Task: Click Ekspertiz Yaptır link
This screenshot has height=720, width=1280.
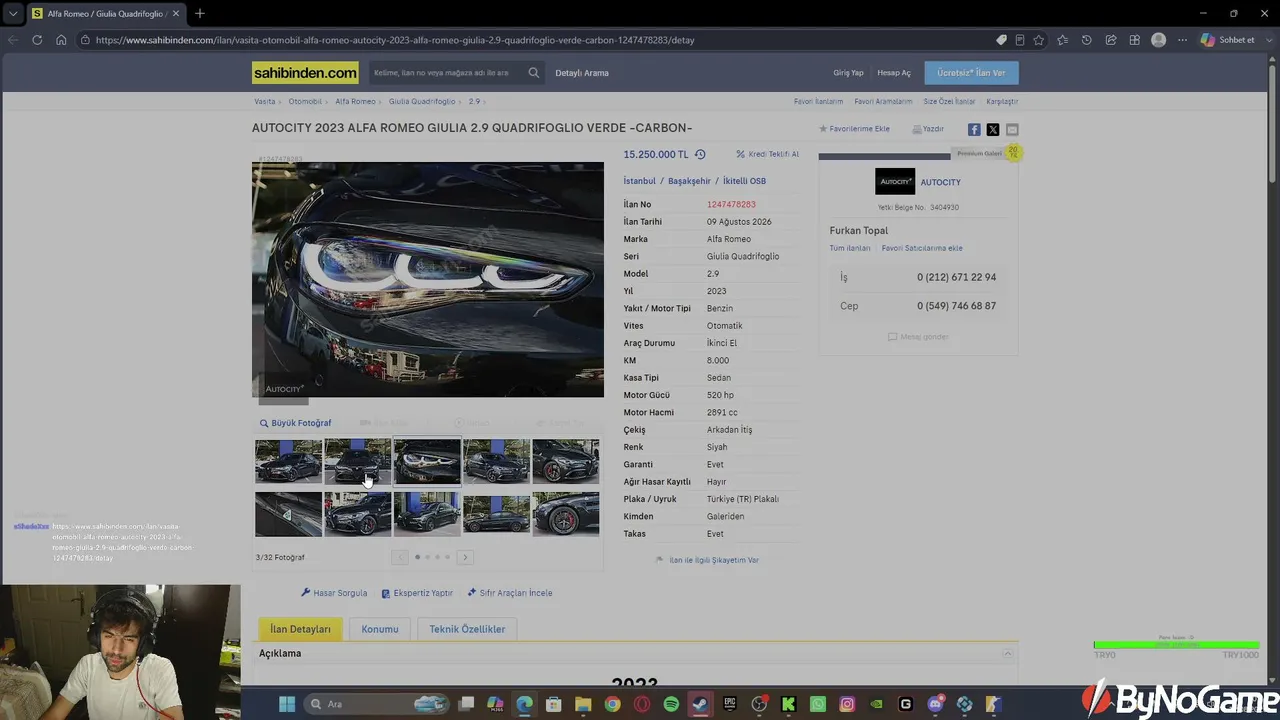Action: pyautogui.click(x=417, y=593)
